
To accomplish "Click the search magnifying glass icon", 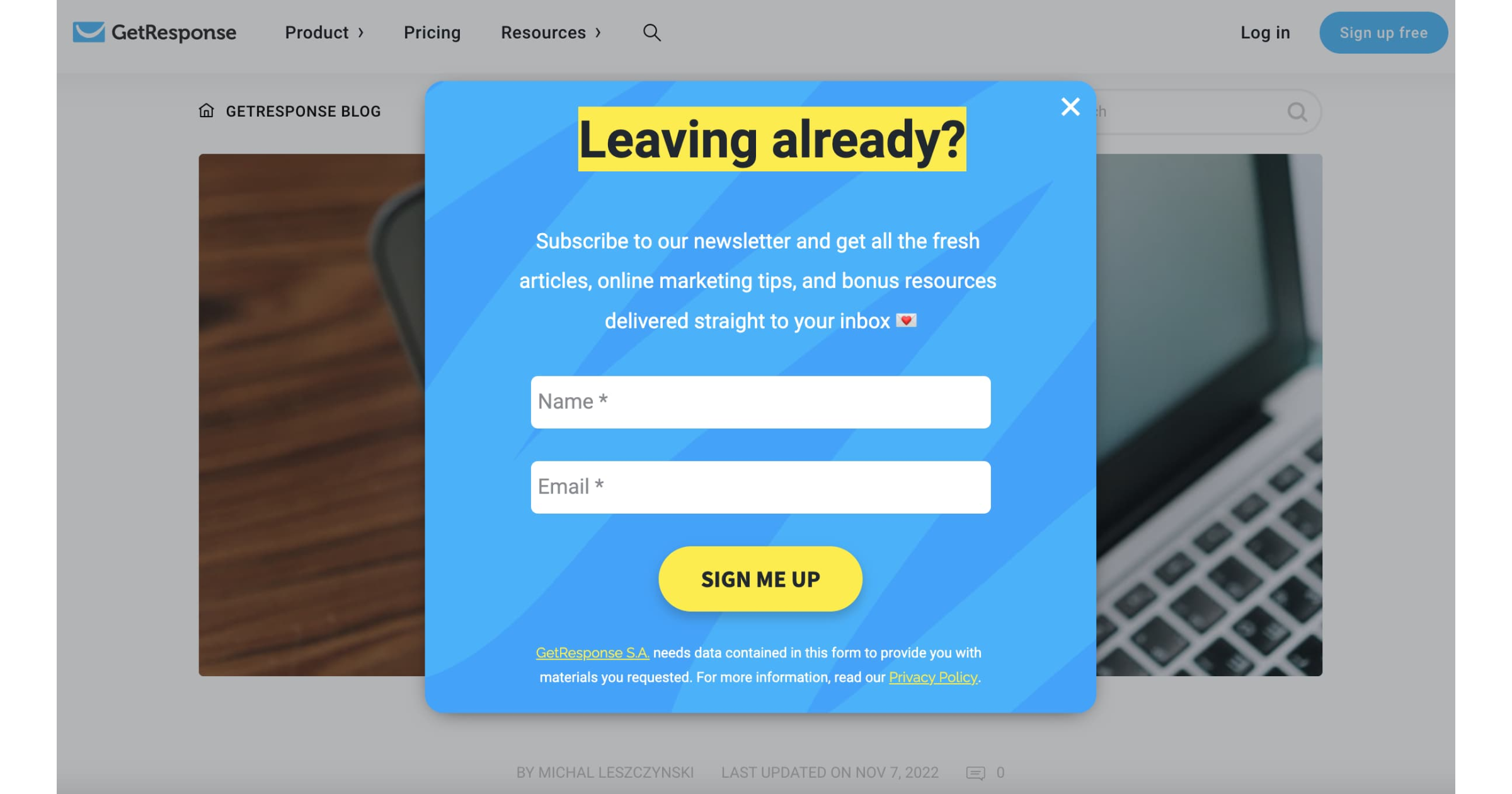I will (x=652, y=32).
